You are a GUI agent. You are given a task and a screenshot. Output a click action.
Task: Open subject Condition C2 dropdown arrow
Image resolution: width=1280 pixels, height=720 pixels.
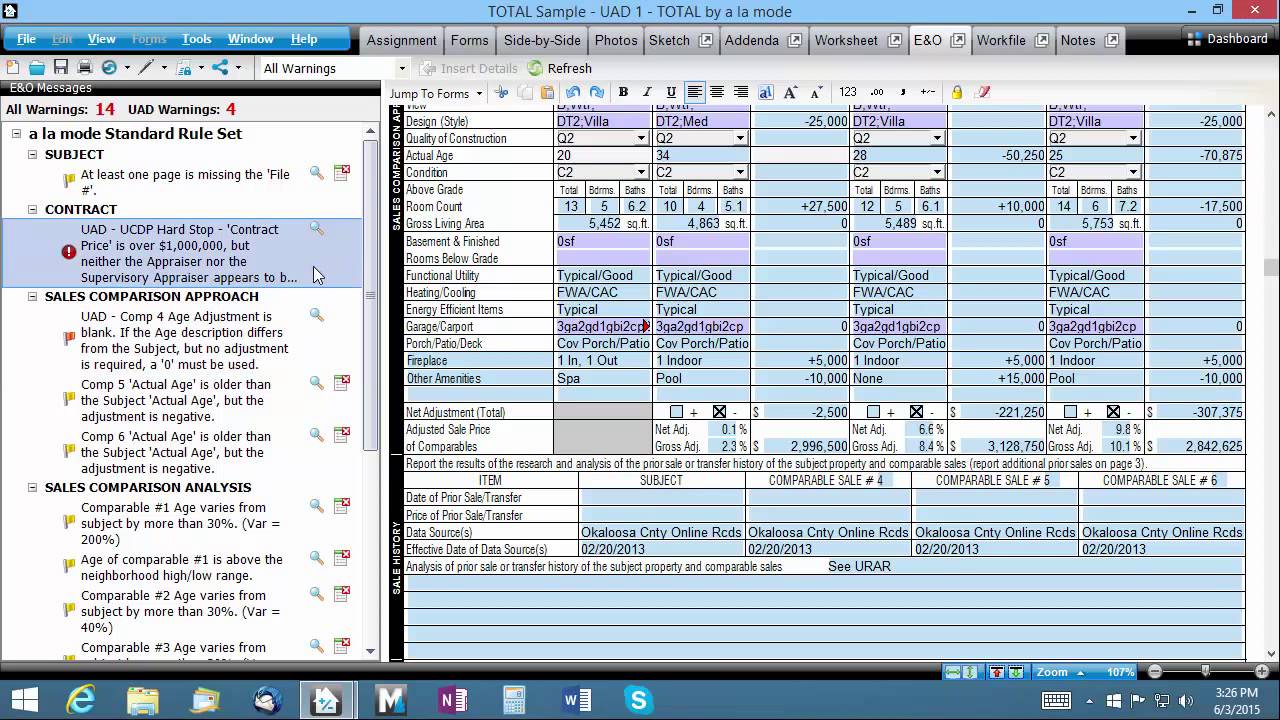point(641,173)
